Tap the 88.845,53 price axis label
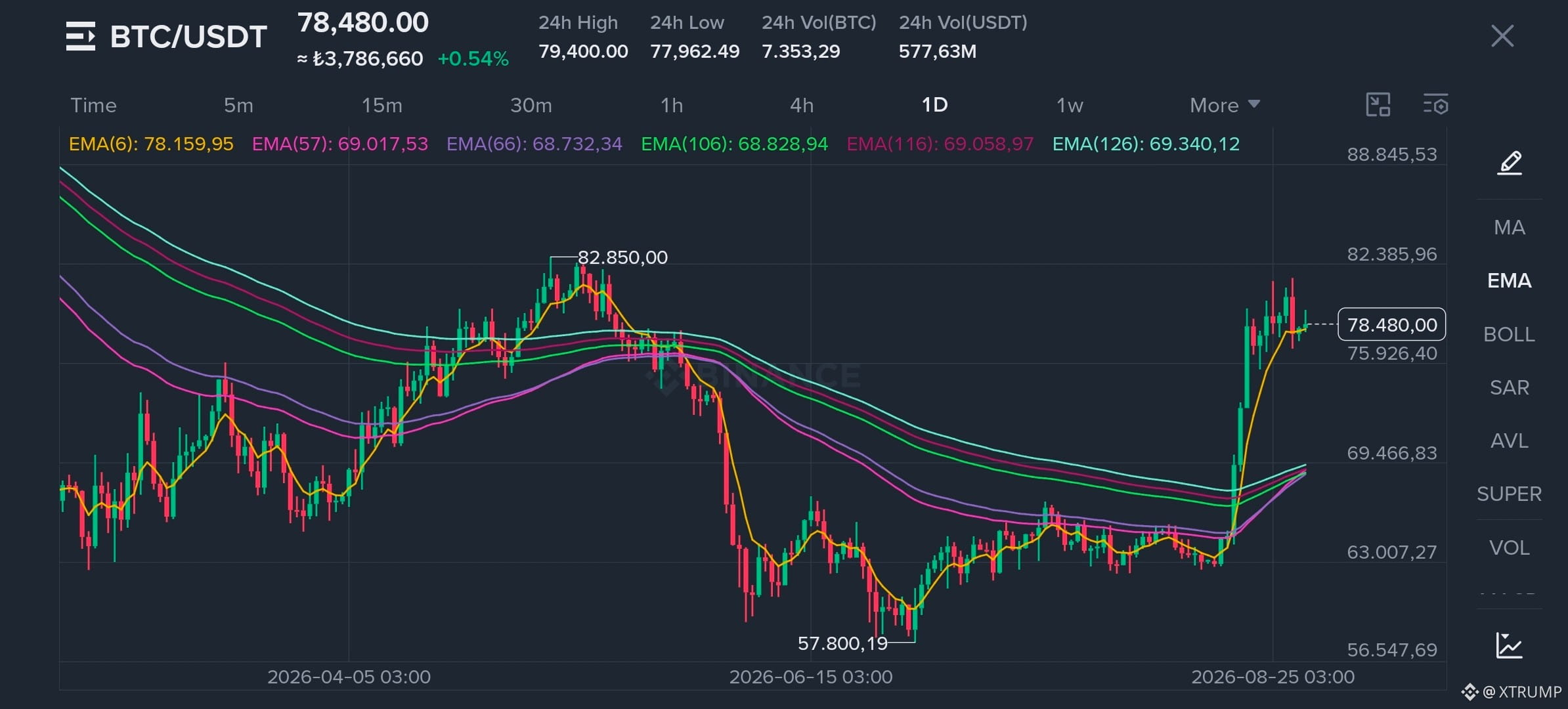Image resolution: width=1568 pixels, height=709 pixels. click(1392, 155)
